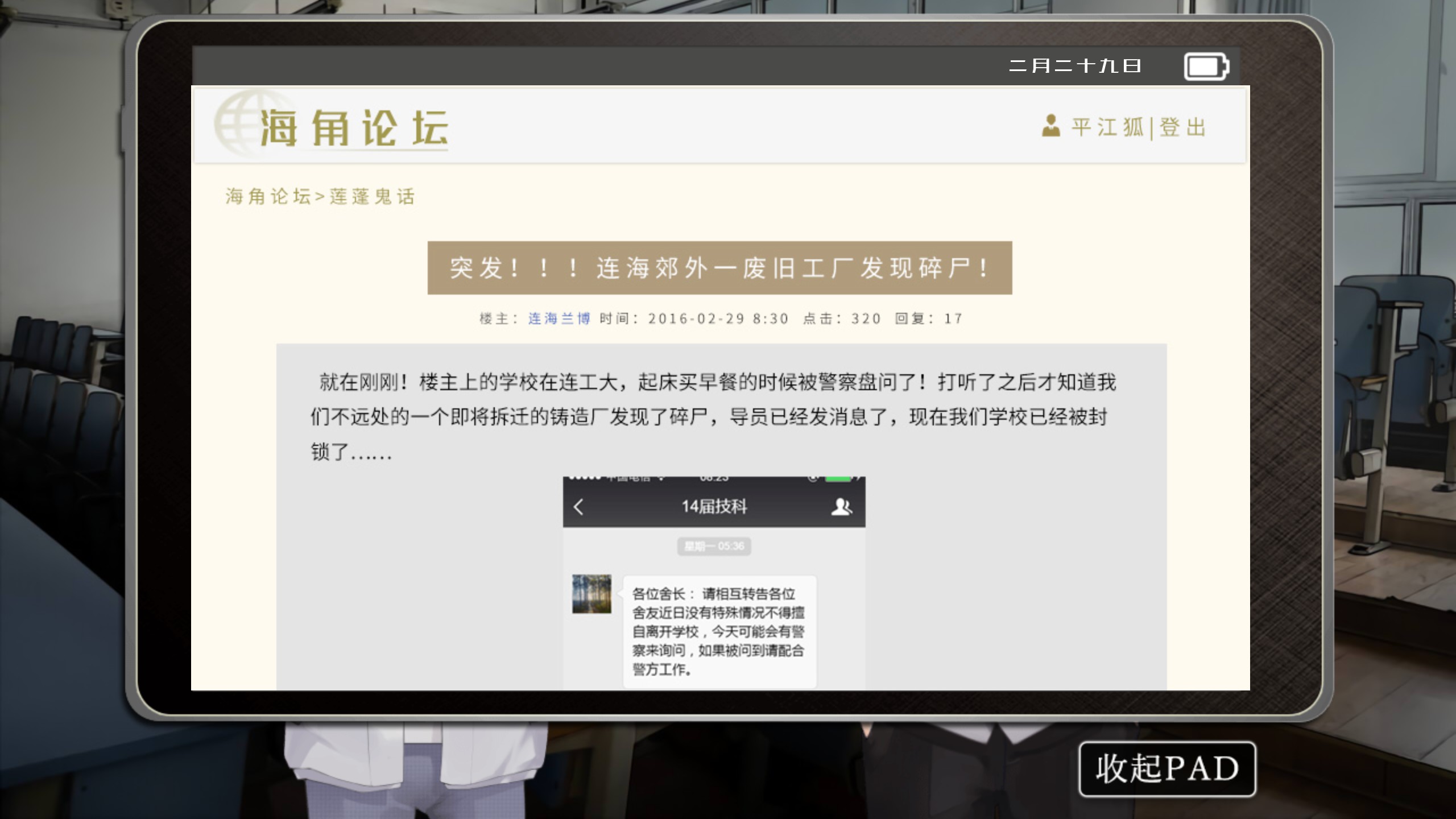Click the 登出 logout link
The width and height of the screenshot is (1456, 819).
(1182, 127)
